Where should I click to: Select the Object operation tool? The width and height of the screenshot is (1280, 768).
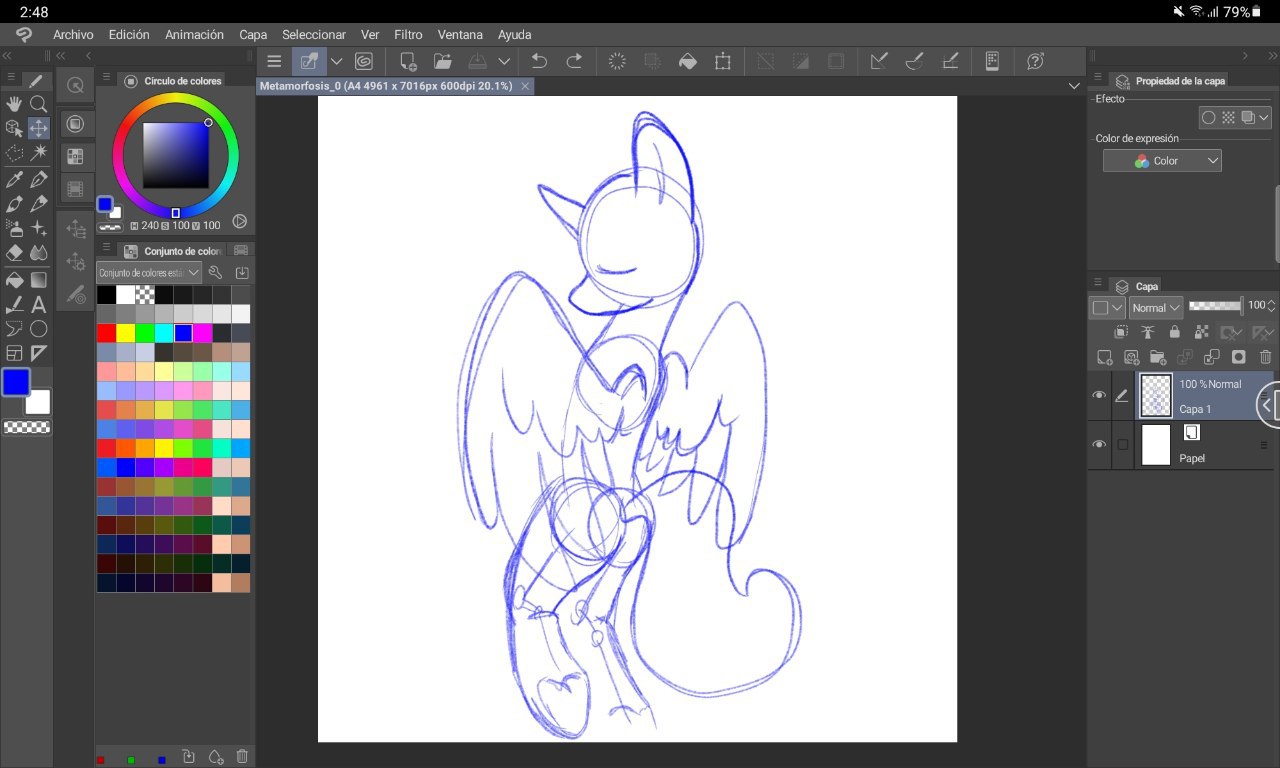coord(14,128)
